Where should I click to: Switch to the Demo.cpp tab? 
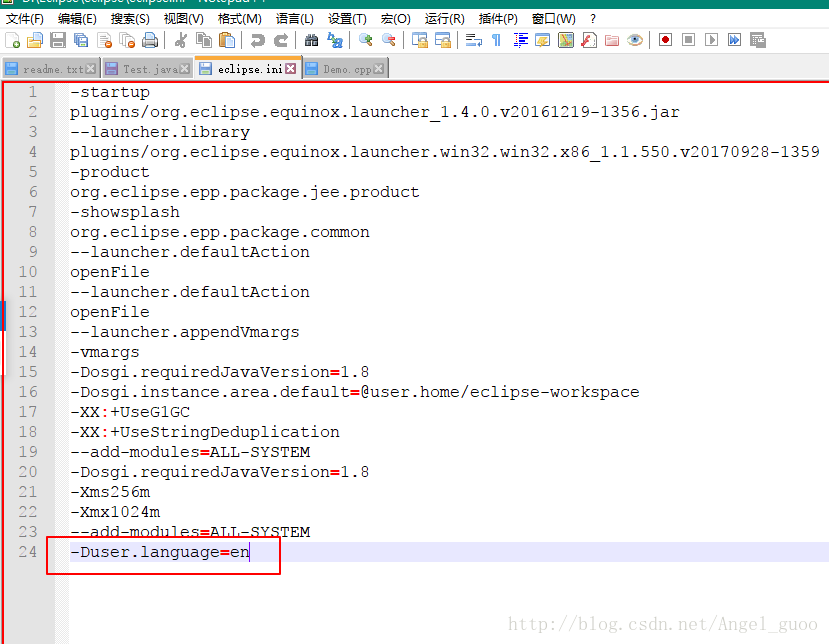click(x=346, y=69)
